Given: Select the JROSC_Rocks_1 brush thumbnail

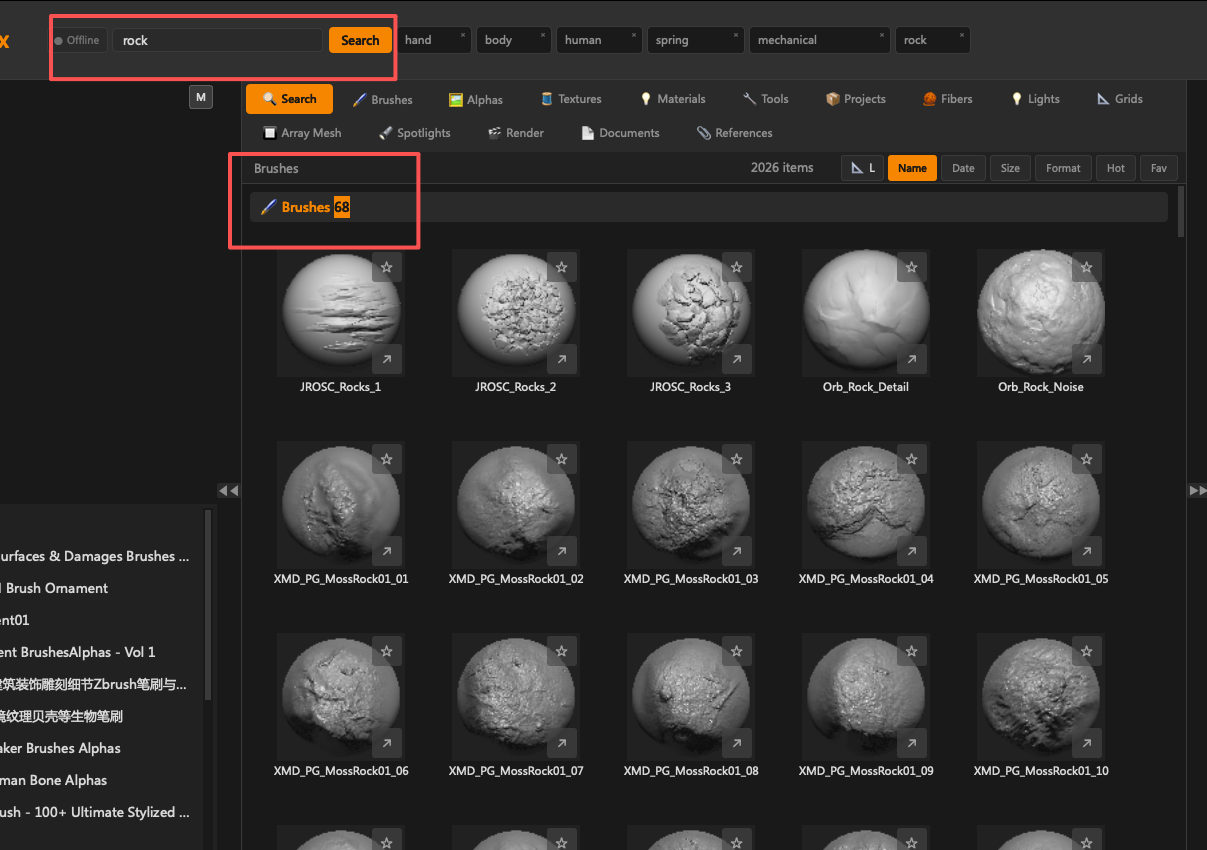Looking at the screenshot, I should click(341, 312).
